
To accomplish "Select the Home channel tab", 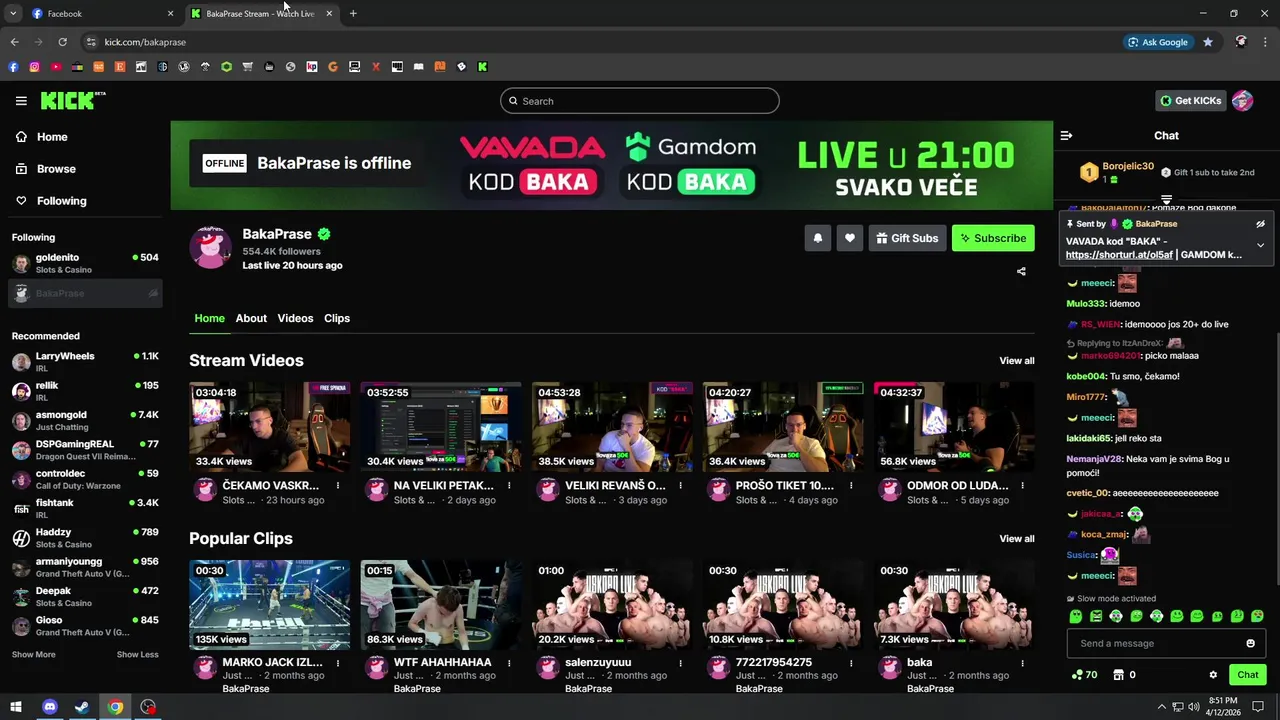I will pos(209,318).
